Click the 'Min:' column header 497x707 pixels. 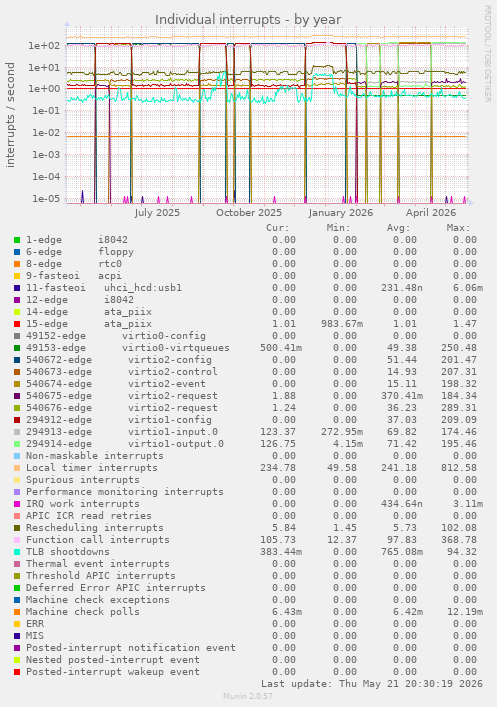tap(339, 228)
